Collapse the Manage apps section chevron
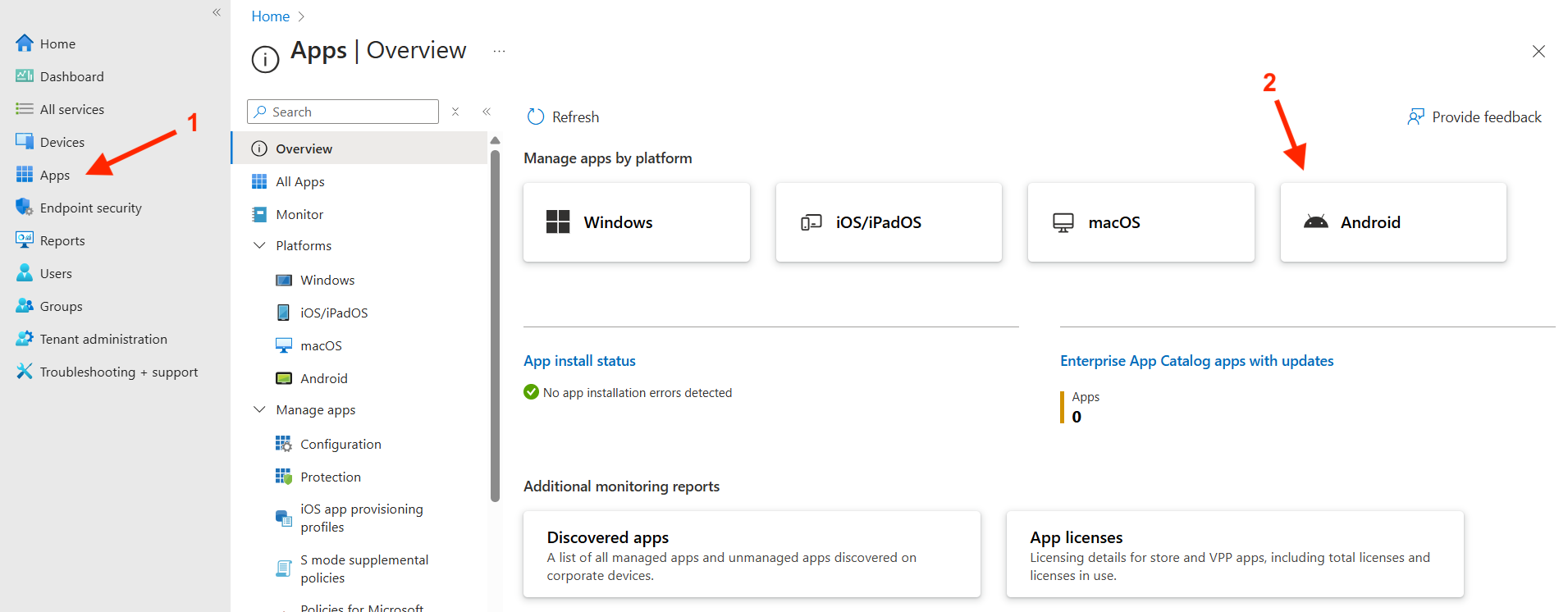The width and height of the screenshot is (1568, 612). [260, 409]
